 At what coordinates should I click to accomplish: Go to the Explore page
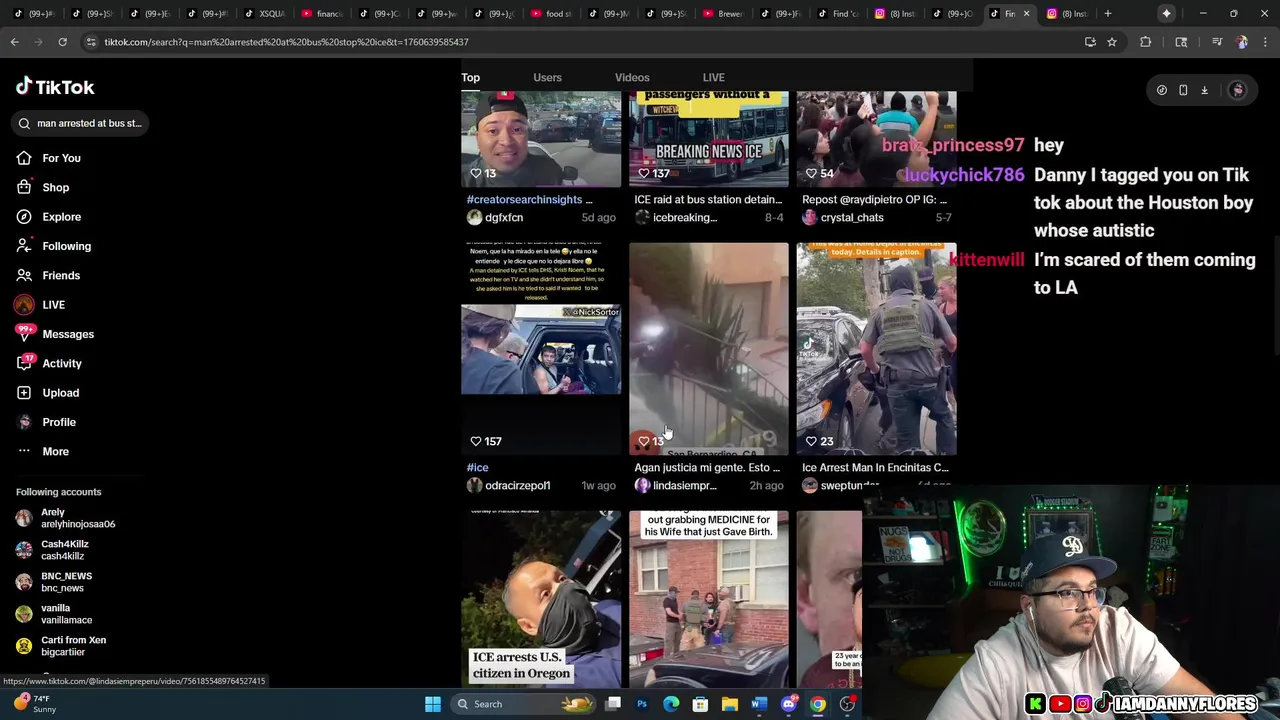point(61,217)
